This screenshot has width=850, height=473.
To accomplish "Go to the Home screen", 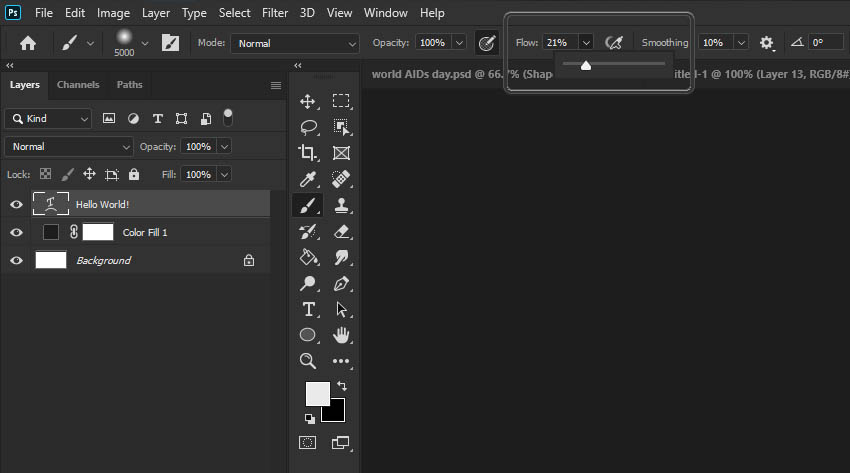I will pyautogui.click(x=28, y=43).
